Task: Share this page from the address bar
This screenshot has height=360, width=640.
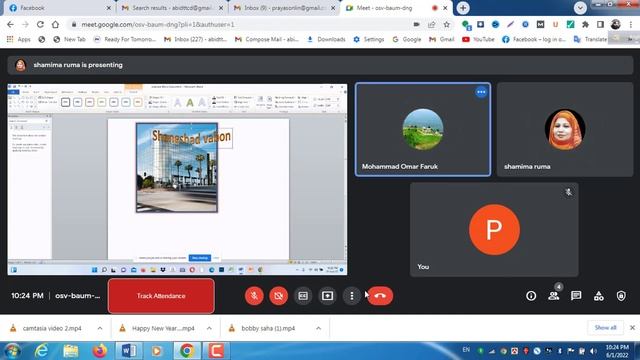Action: tap(431, 24)
